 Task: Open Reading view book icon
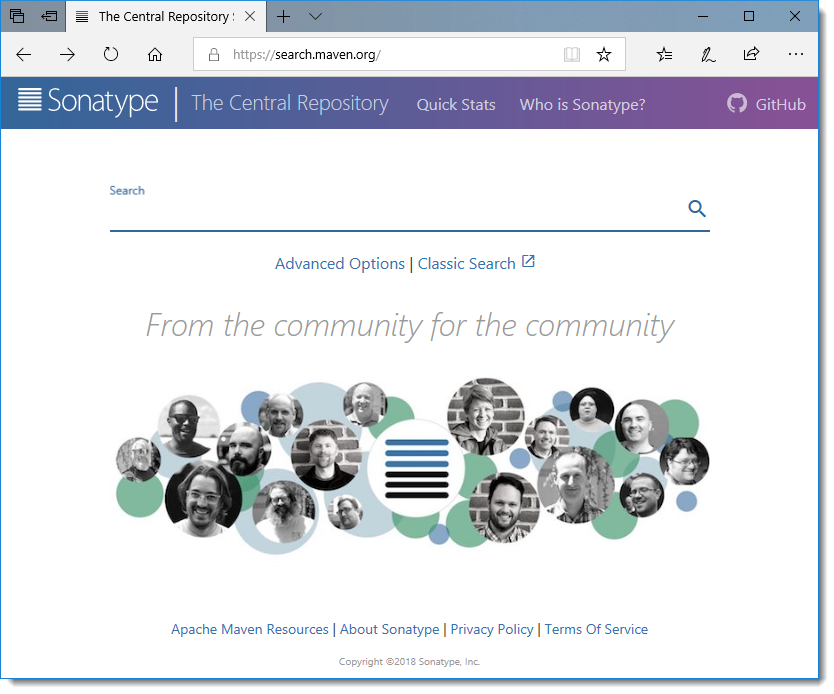(572, 54)
